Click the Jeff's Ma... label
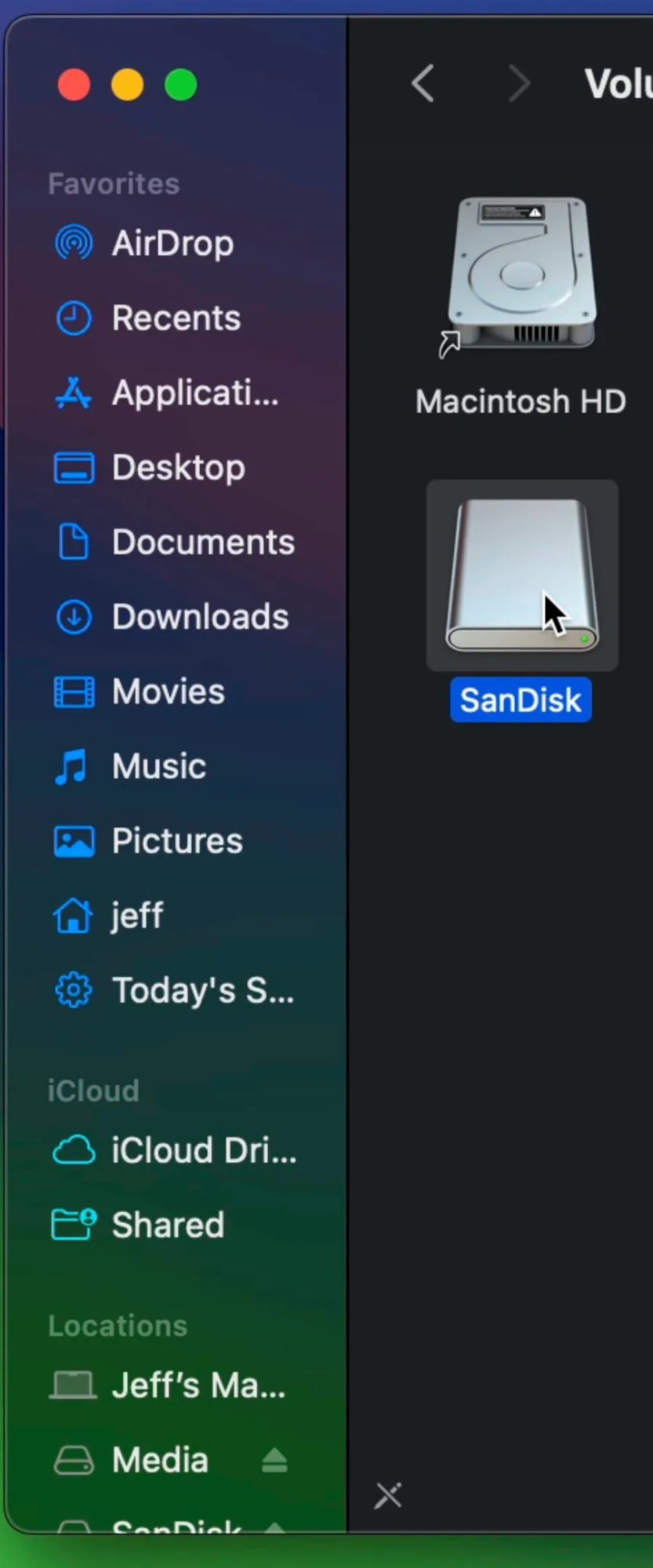Viewport: 653px width, 1568px height. (199, 1386)
